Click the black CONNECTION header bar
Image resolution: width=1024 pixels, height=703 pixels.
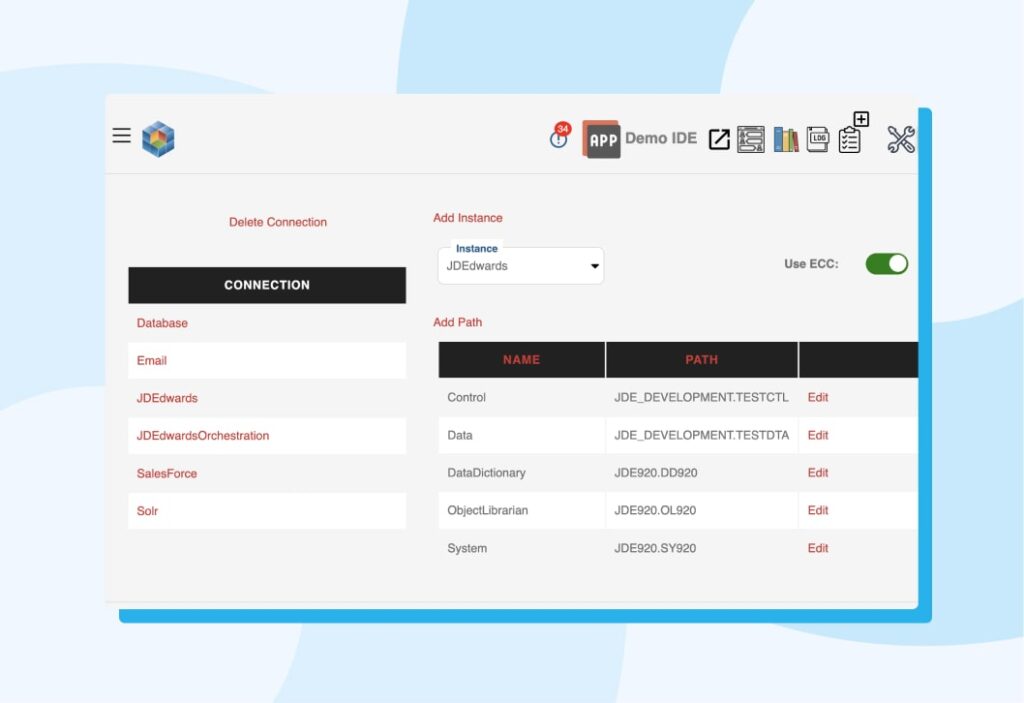[266, 285]
